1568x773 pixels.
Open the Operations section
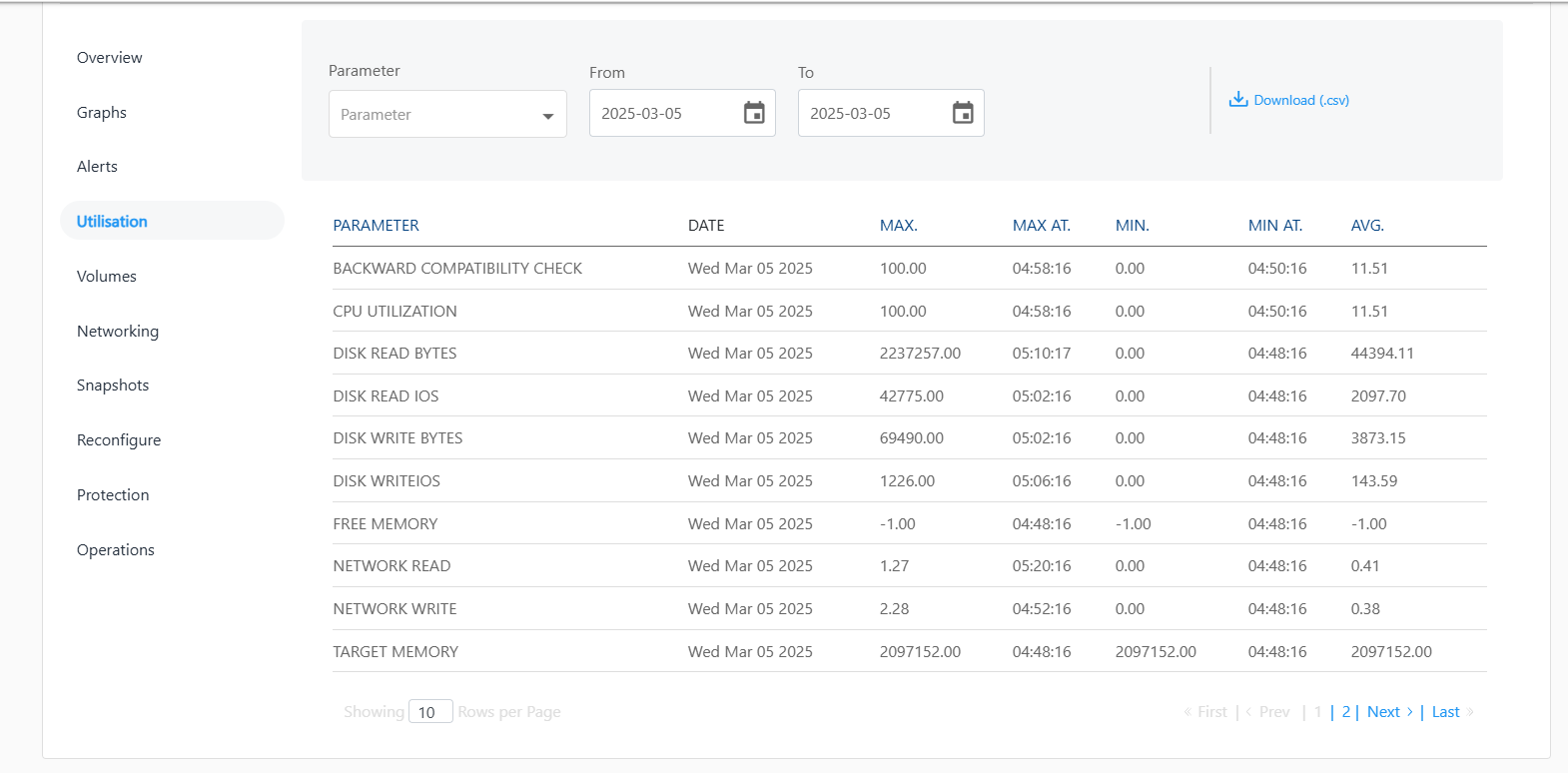(116, 550)
